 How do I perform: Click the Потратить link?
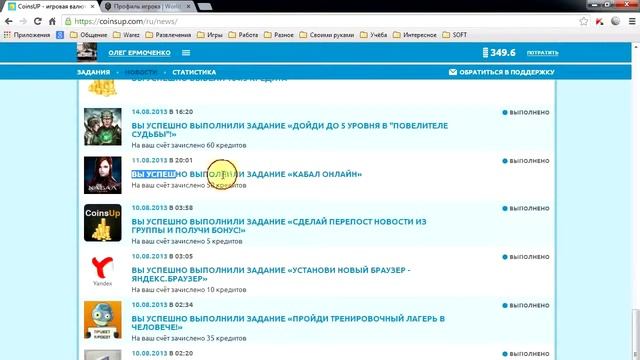542,53
